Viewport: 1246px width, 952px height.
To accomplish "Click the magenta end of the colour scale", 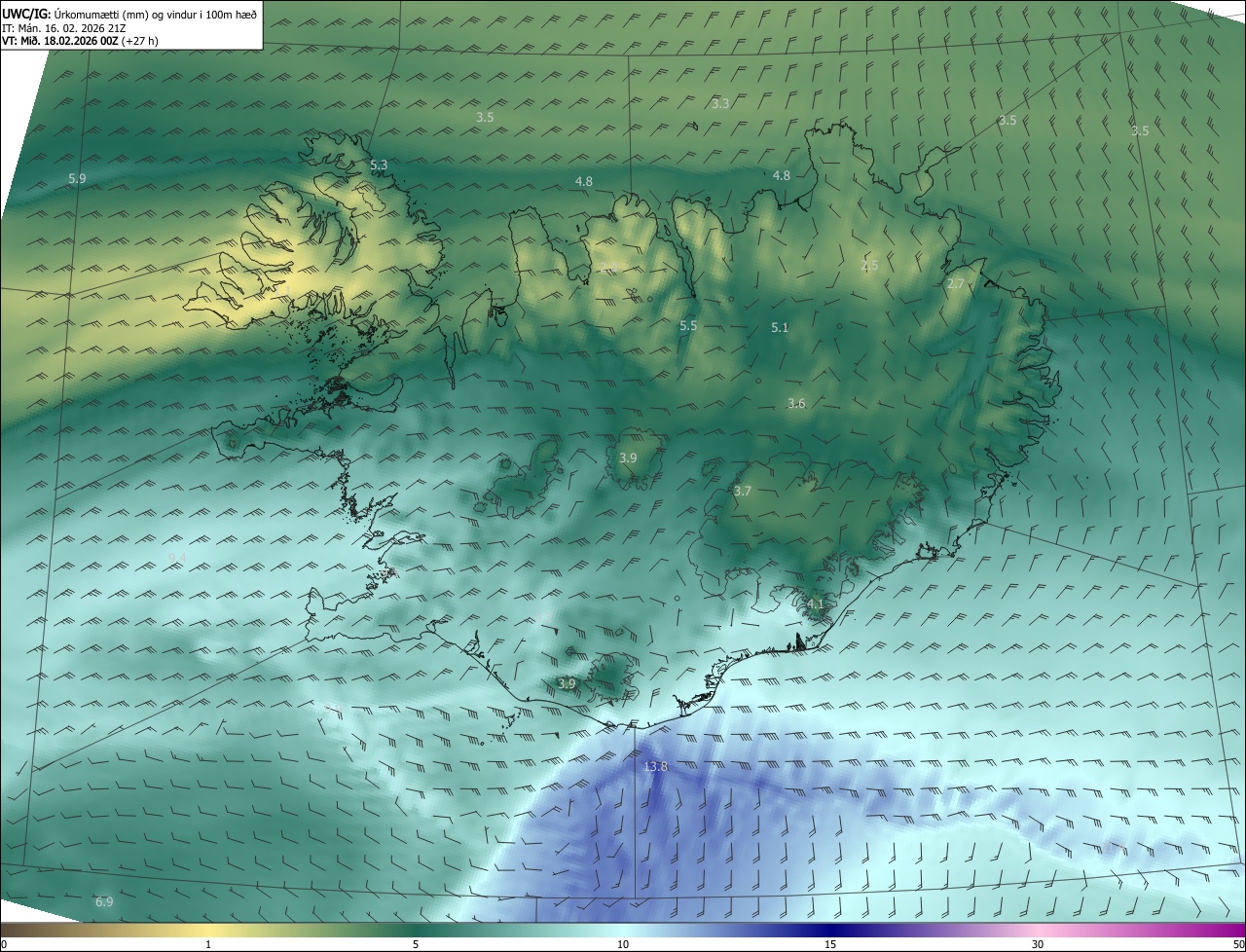I will pyautogui.click(x=1234, y=930).
